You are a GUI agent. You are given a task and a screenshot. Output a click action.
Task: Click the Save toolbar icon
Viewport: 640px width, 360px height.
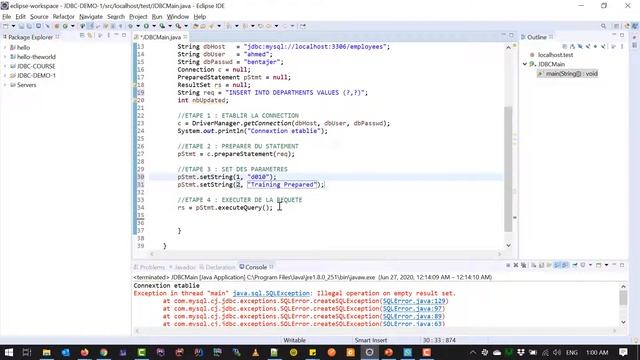(x=21, y=26)
